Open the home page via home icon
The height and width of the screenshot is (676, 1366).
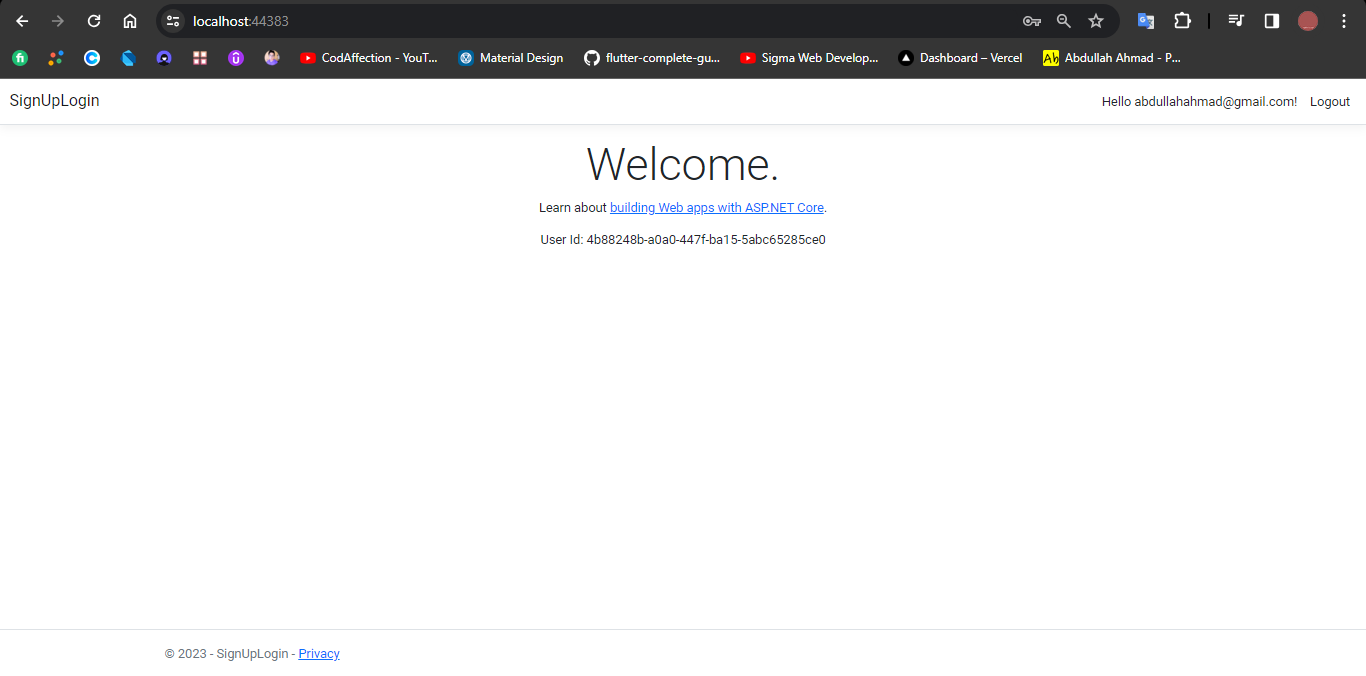pos(130,21)
